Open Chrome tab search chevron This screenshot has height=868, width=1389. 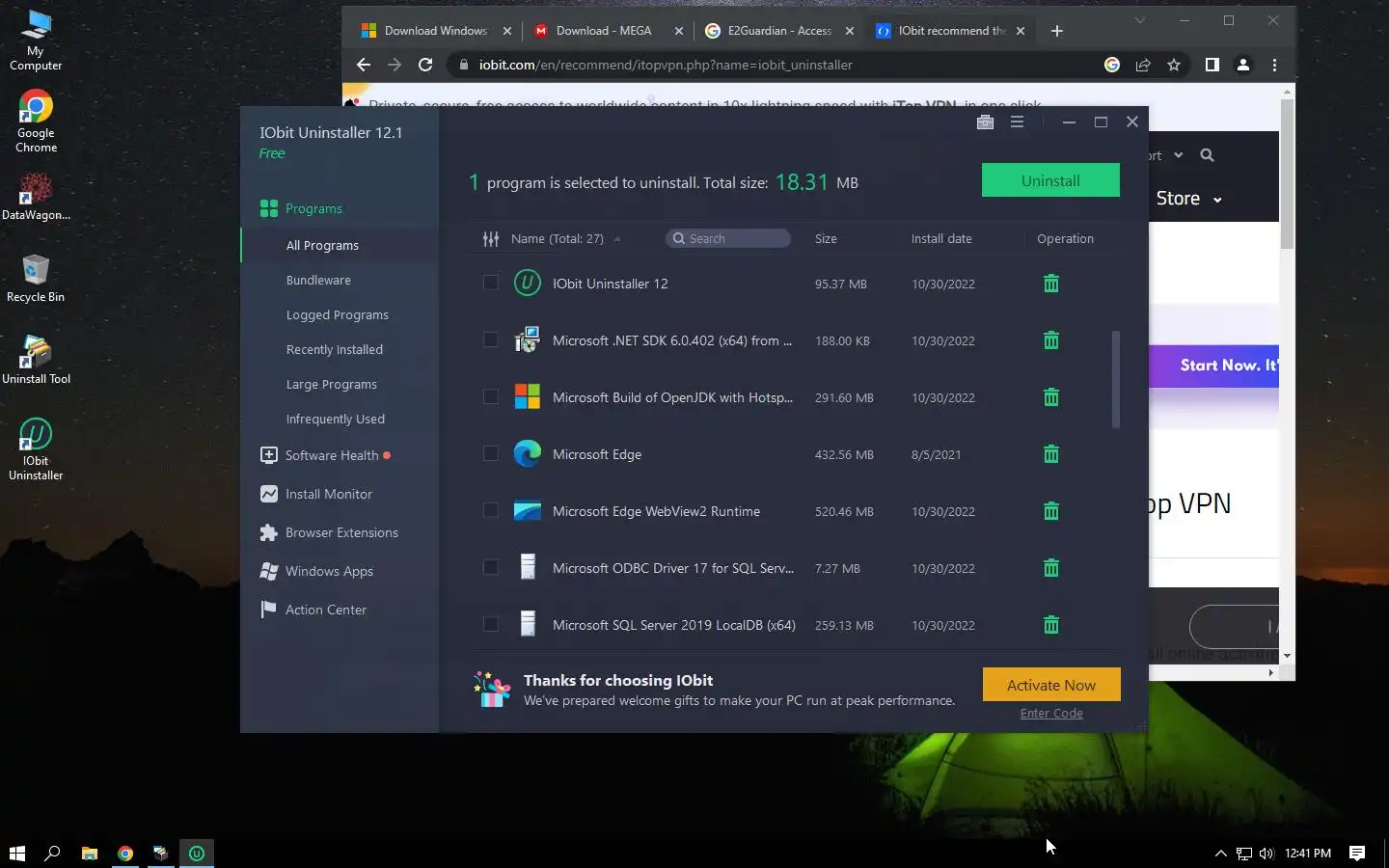click(x=1140, y=20)
